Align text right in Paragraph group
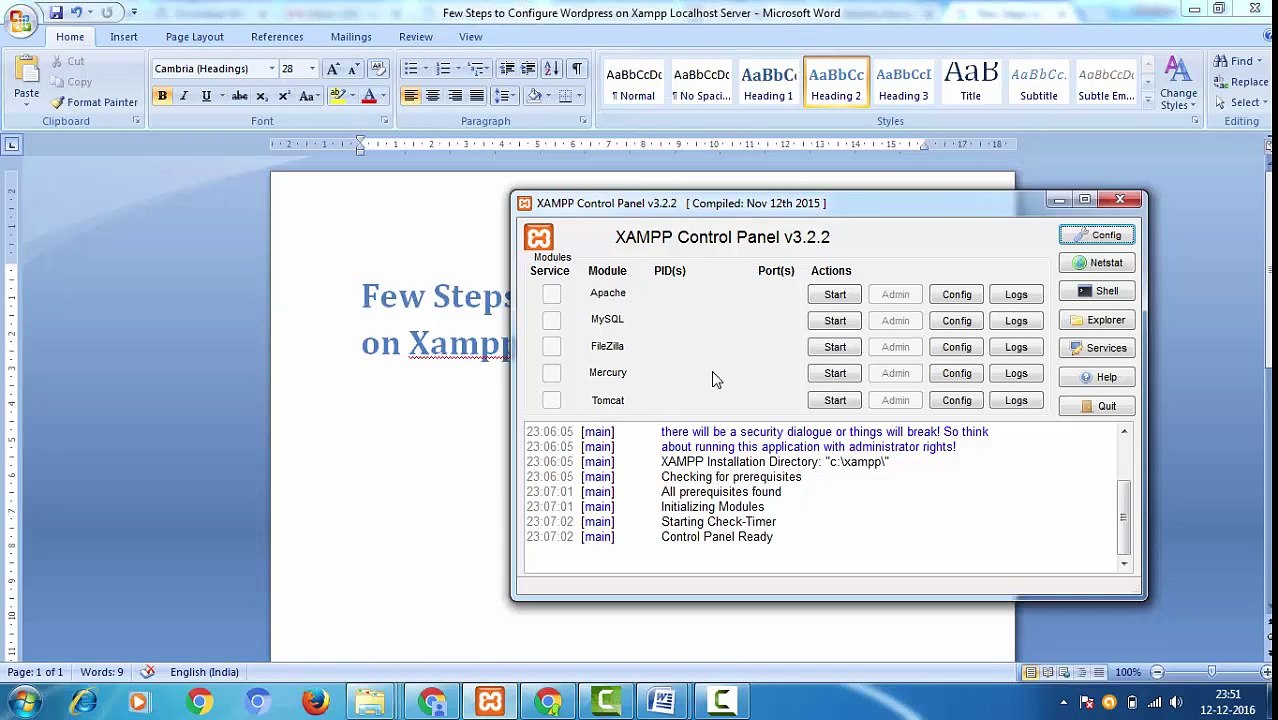 [x=455, y=96]
